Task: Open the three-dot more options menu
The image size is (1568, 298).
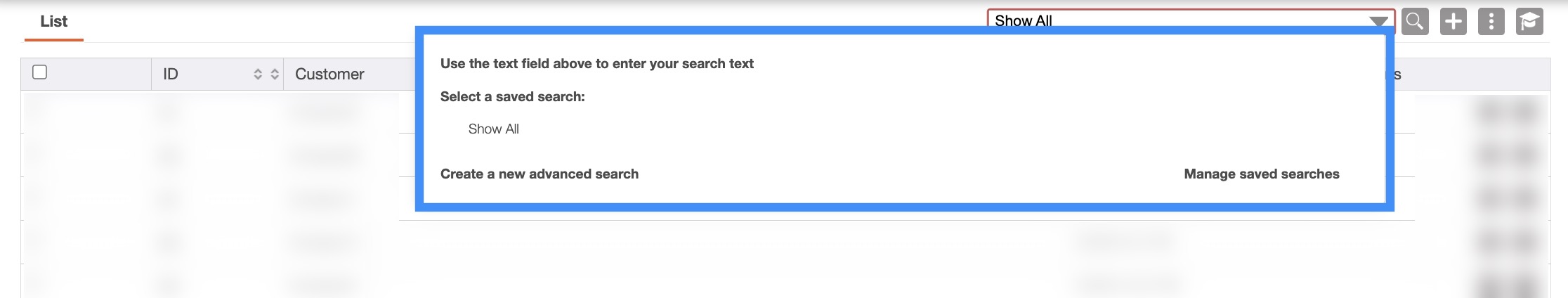Action: pos(1491,22)
